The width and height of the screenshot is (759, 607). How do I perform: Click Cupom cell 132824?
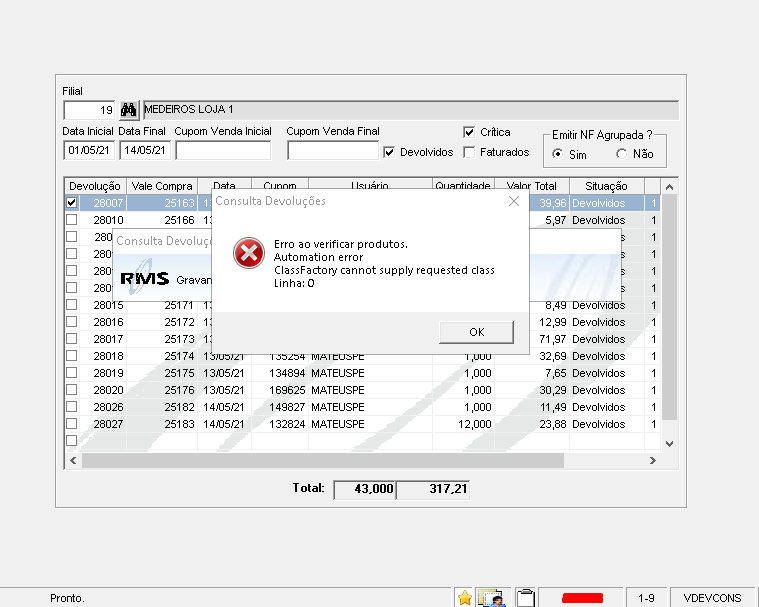[280, 424]
